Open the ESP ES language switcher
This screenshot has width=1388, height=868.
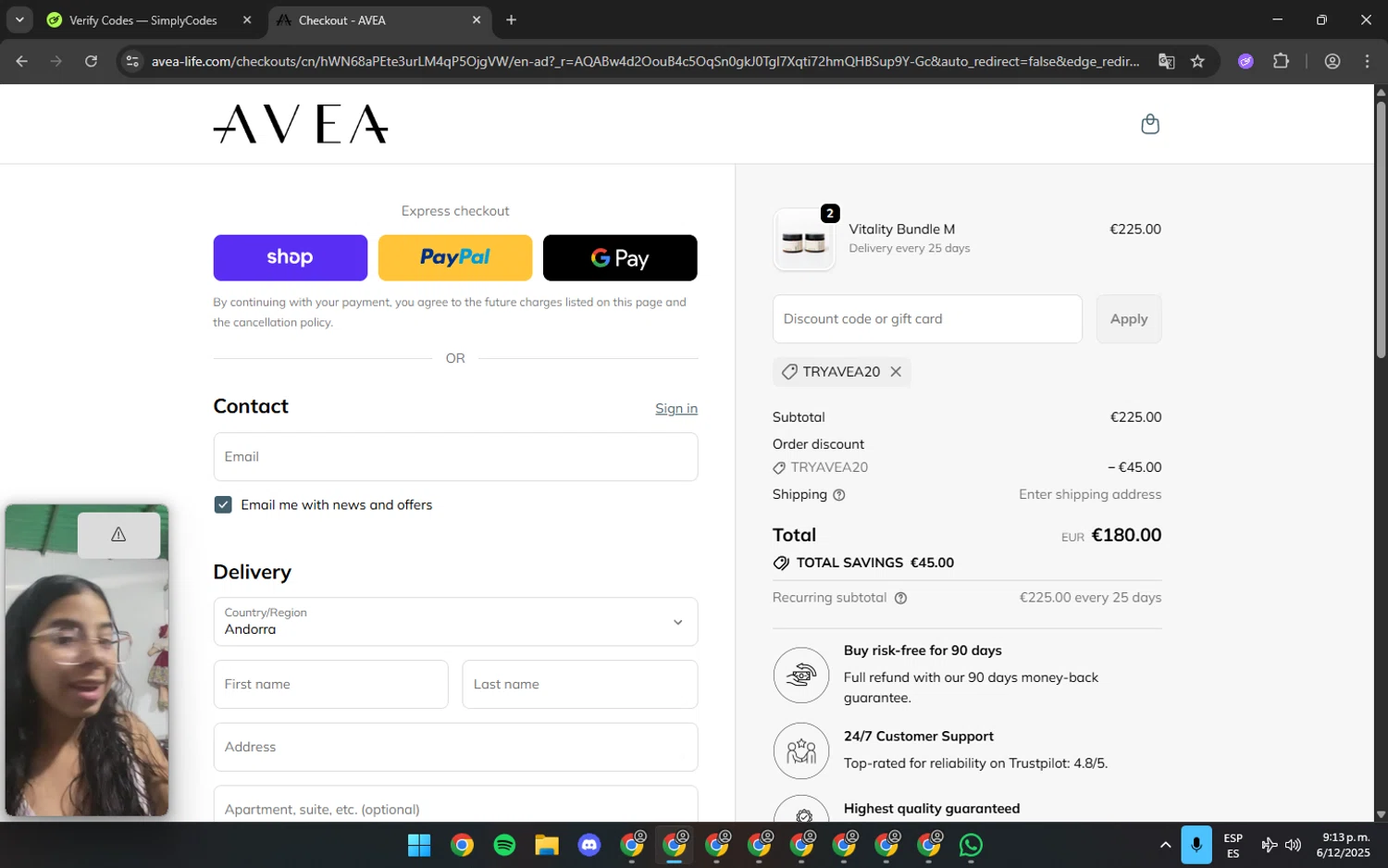[x=1233, y=846]
